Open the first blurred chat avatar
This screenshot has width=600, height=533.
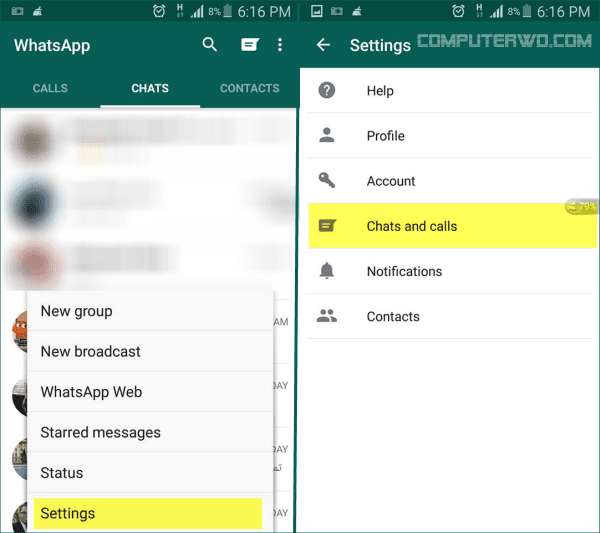pos(33,142)
